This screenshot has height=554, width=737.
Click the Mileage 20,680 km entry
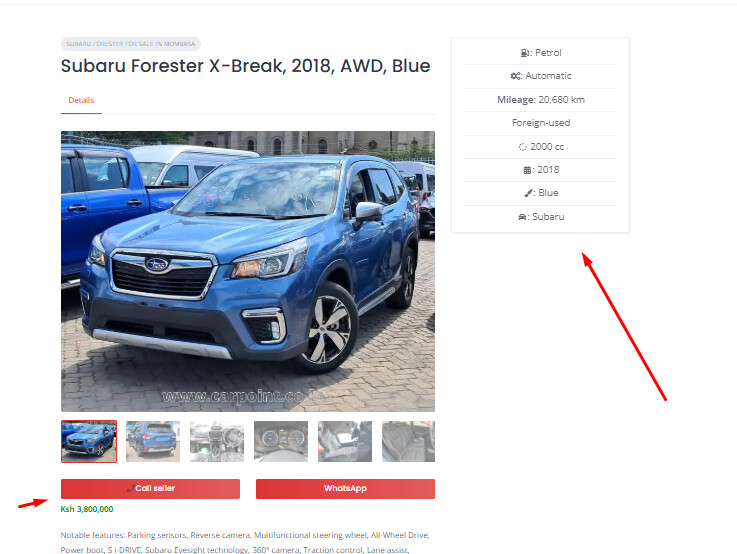coord(541,100)
